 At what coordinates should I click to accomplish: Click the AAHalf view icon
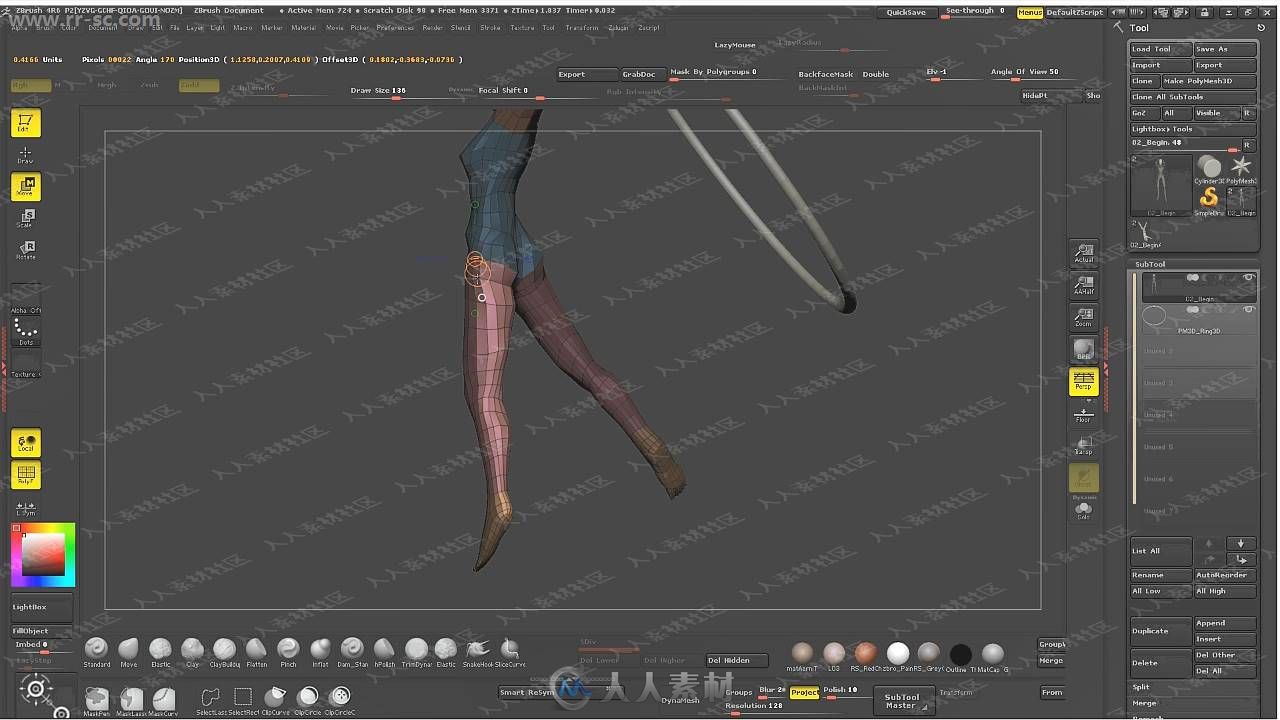(1084, 284)
